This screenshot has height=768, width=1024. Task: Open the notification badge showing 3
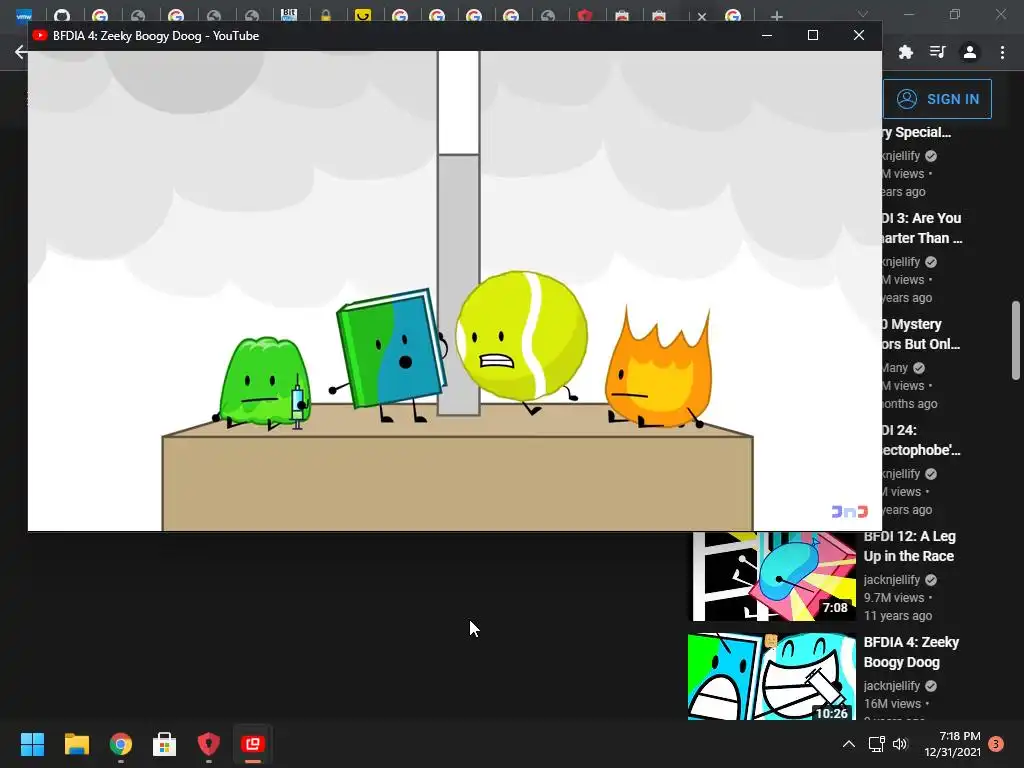click(x=996, y=744)
